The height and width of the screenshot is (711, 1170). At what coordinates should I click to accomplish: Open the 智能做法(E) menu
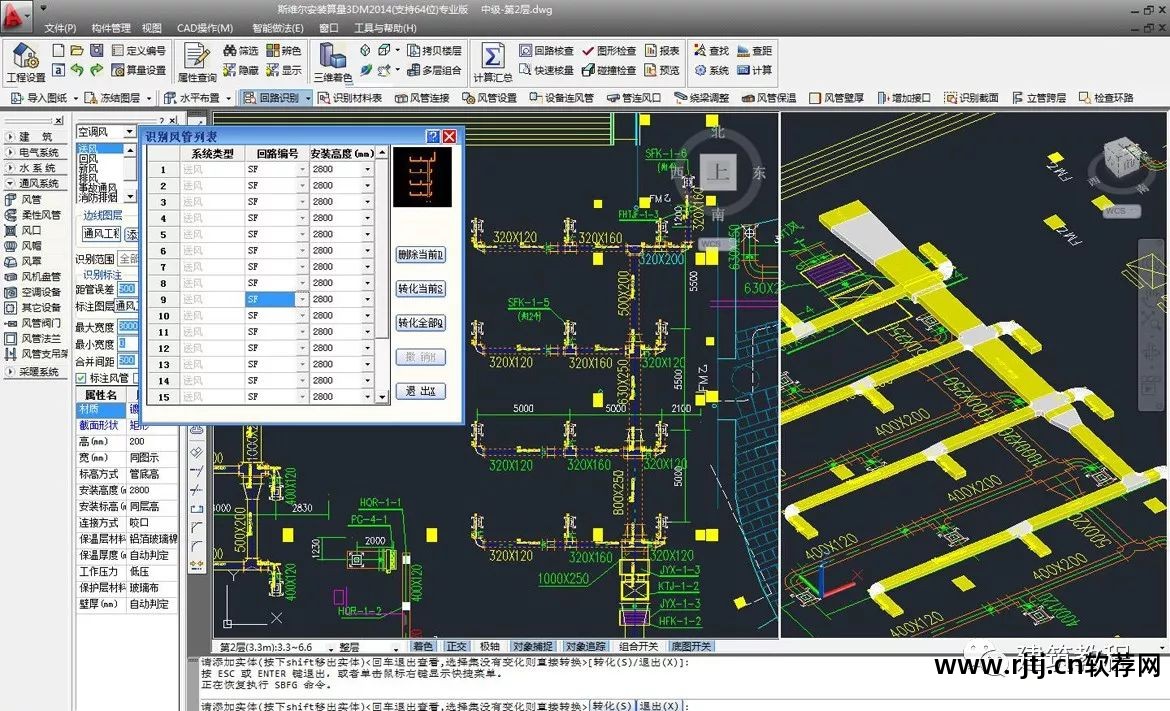click(279, 28)
